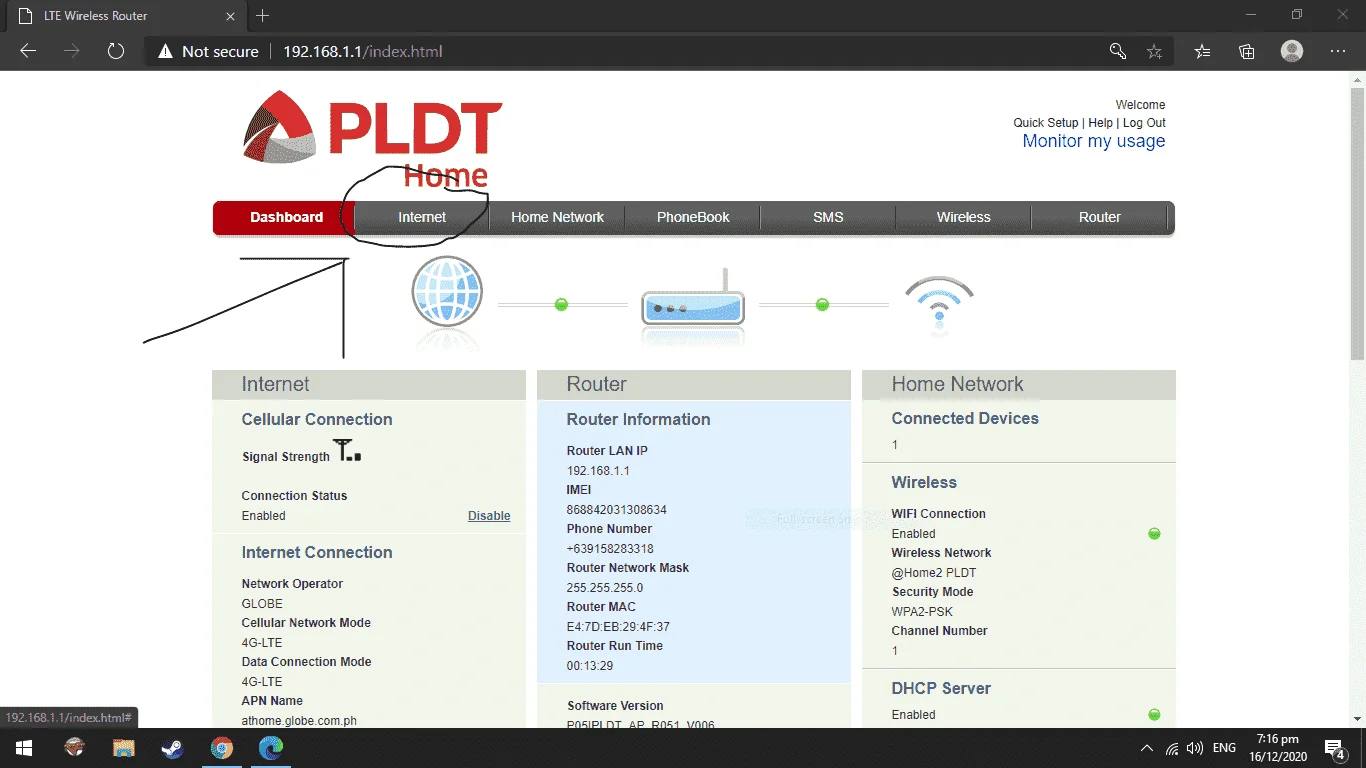Open the browser Favorites list
Image resolution: width=1366 pixels, height=768 pixels.
(x=1203, y=51)
